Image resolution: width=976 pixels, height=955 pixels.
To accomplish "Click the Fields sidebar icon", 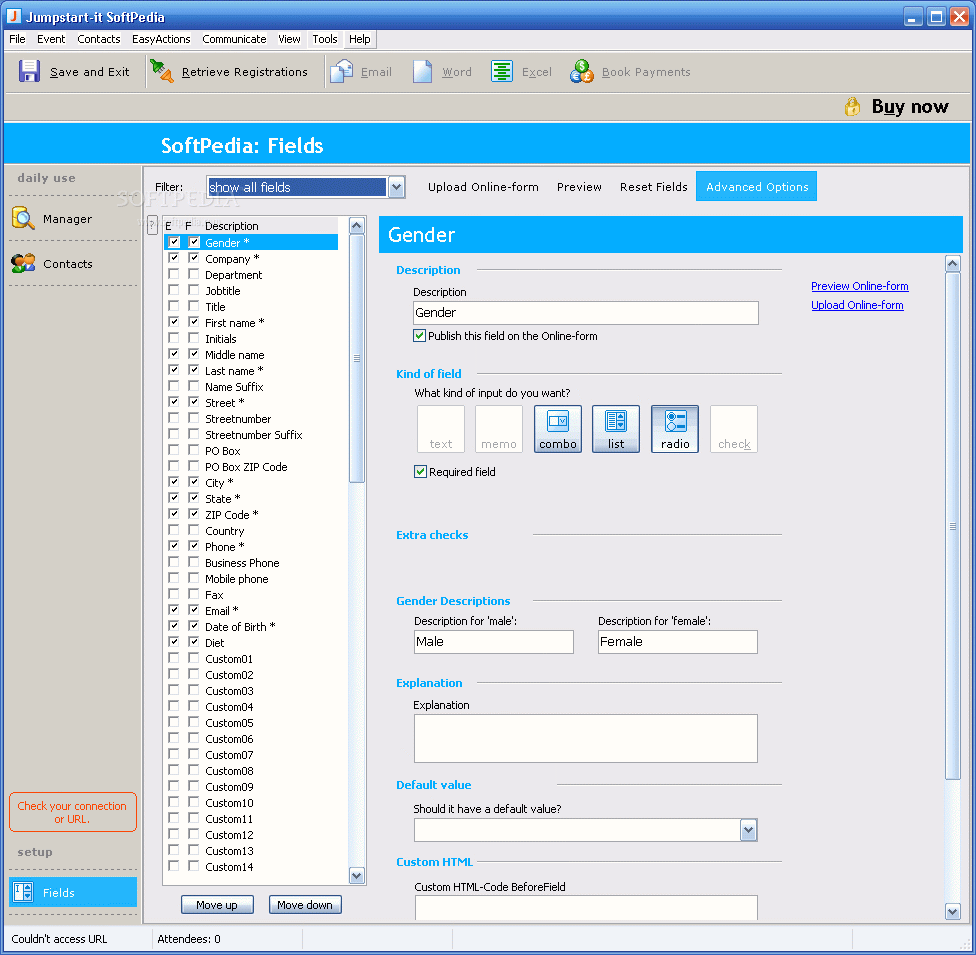I will click(23, 892).
